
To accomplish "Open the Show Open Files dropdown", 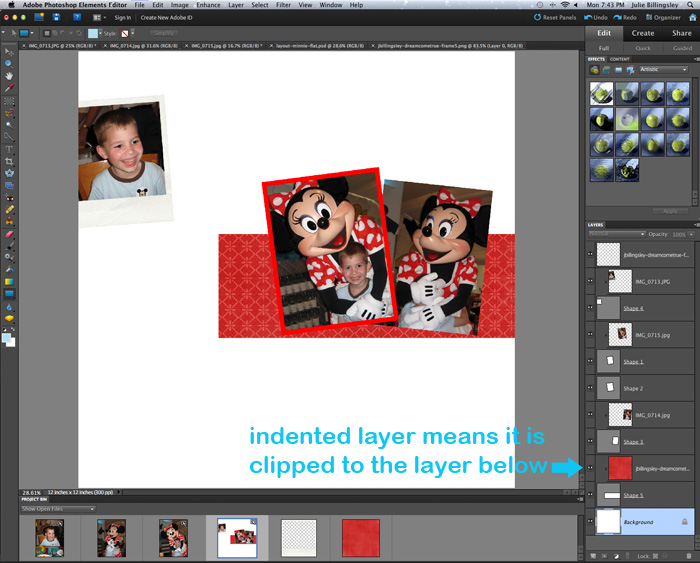I will click(58, 509).
